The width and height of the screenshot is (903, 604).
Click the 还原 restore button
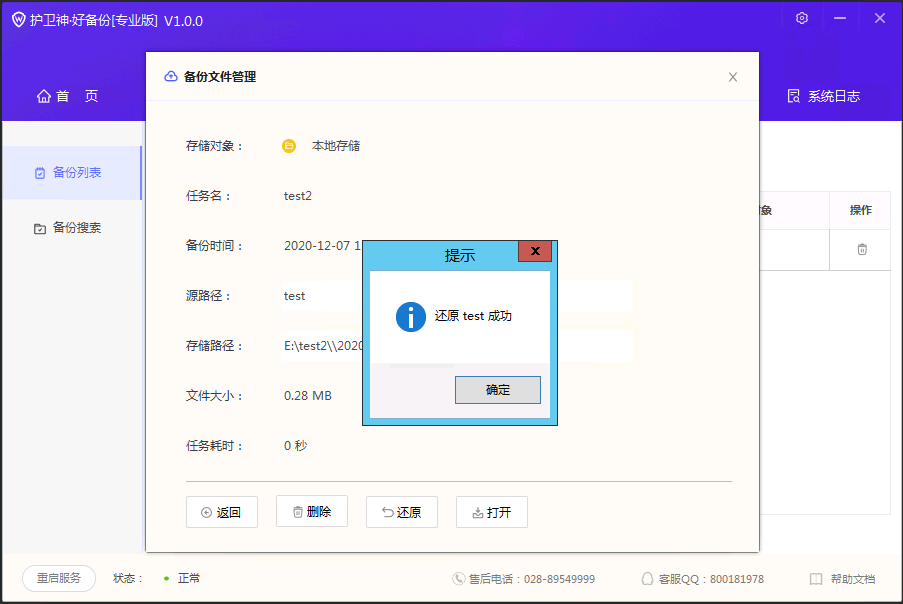point(401,512)
